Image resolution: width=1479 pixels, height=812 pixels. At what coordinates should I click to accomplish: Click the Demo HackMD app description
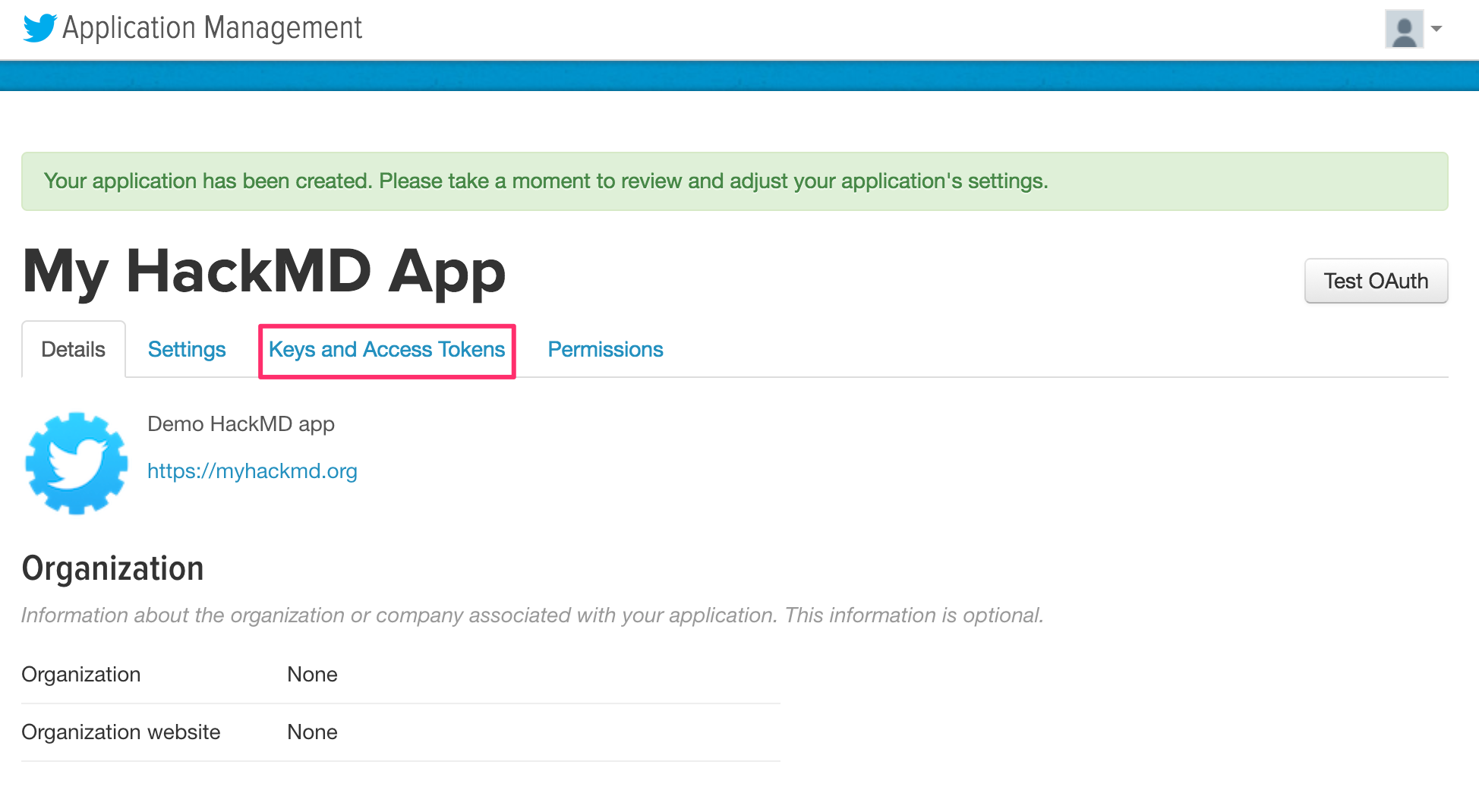tap(241, 424)
